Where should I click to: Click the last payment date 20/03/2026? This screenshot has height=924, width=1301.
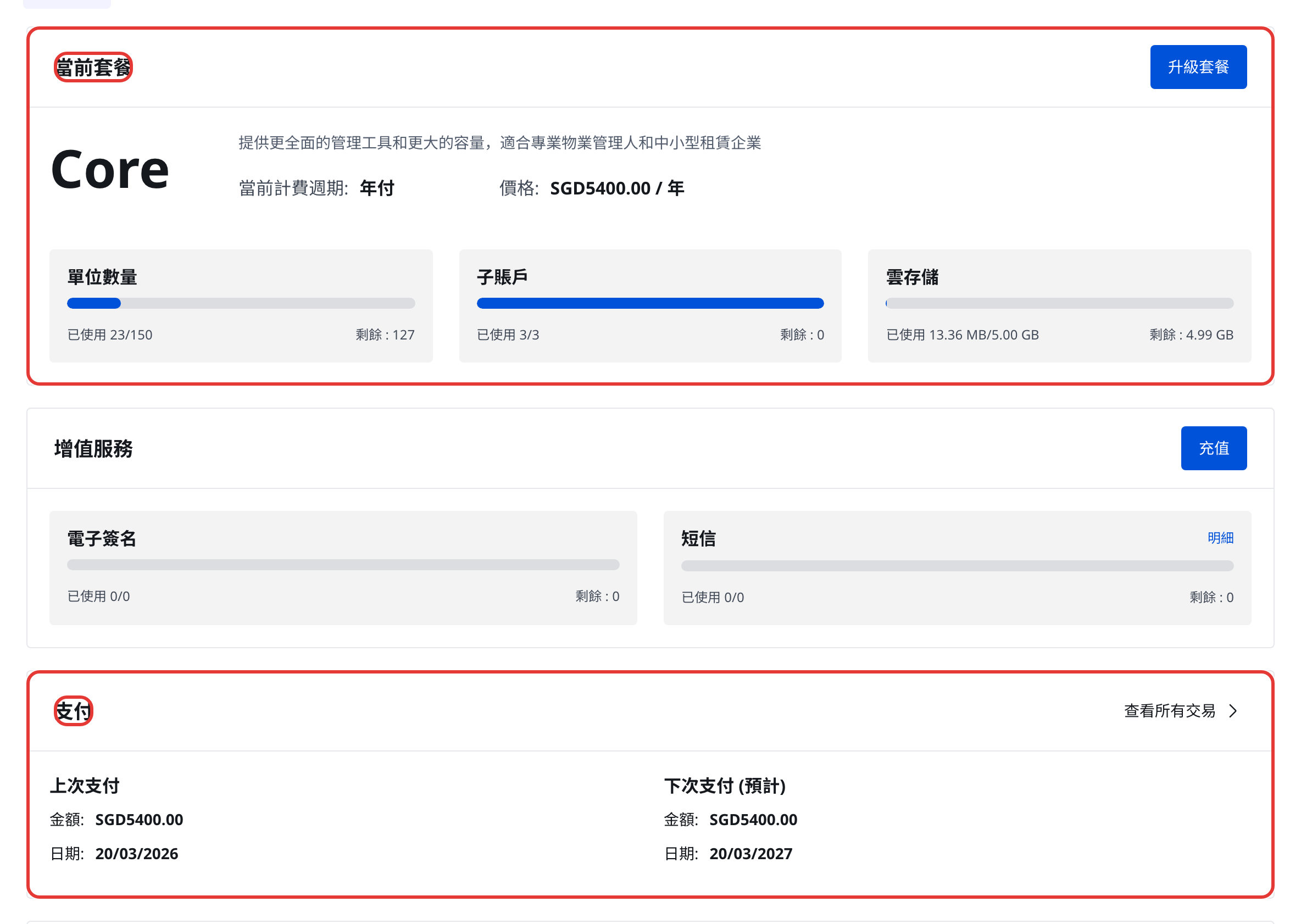(x=137, y=854)
